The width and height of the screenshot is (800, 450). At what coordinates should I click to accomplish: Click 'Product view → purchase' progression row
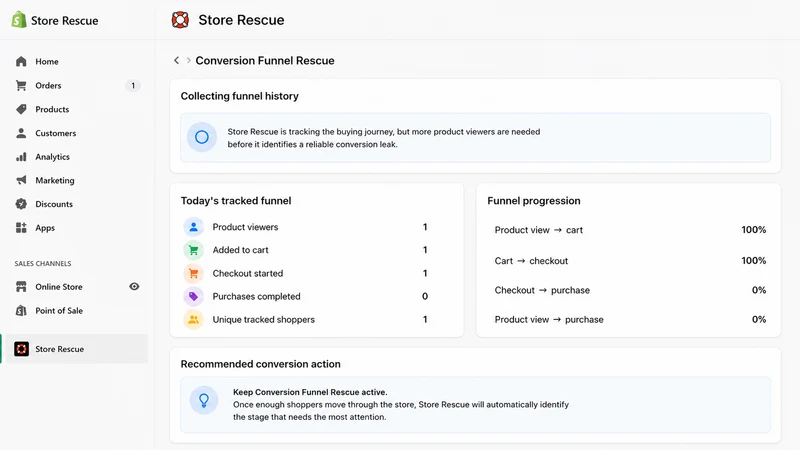point(630,319)
